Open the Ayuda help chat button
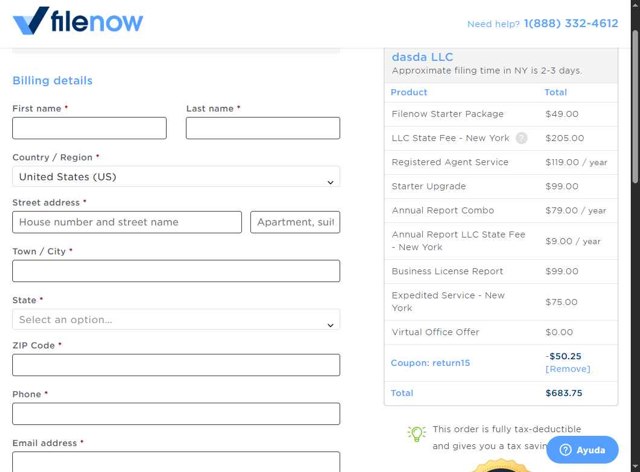 click(x=582, y=450)
